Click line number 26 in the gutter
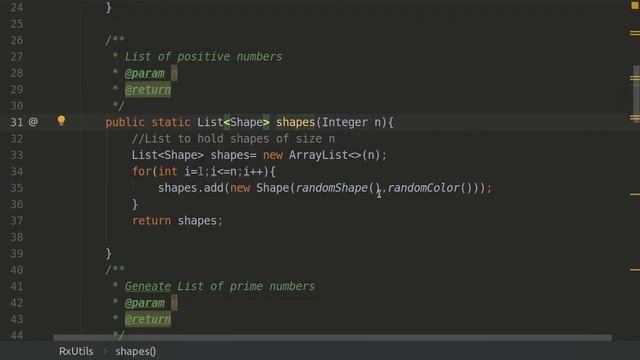 pyautogui.click(x=17, y=40)
